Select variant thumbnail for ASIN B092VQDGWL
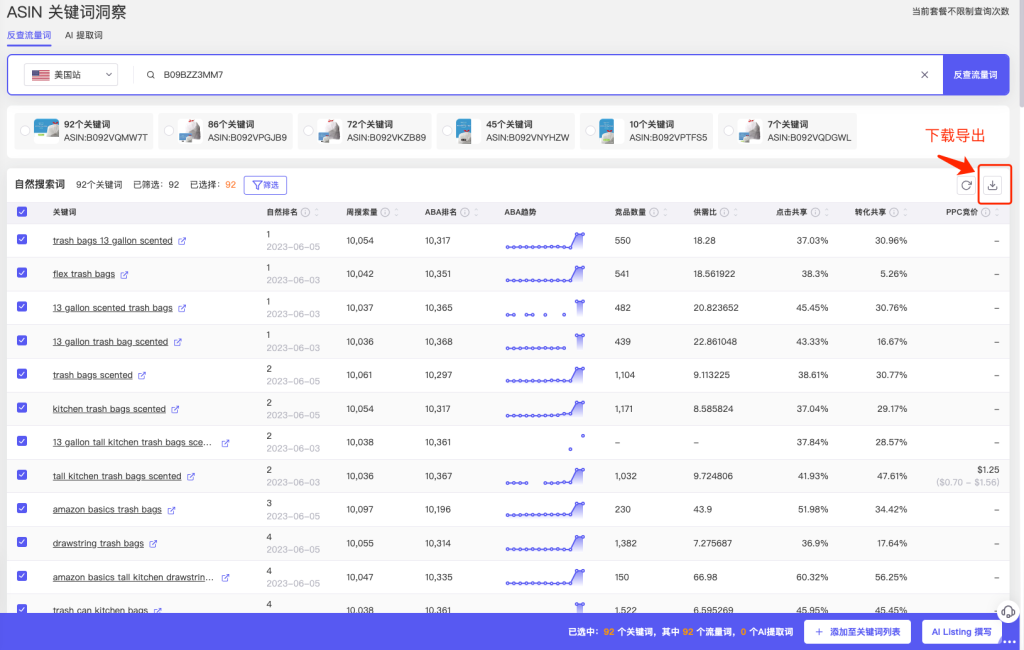This screenshot has height=650, width=1024. [x=748, y=131]
